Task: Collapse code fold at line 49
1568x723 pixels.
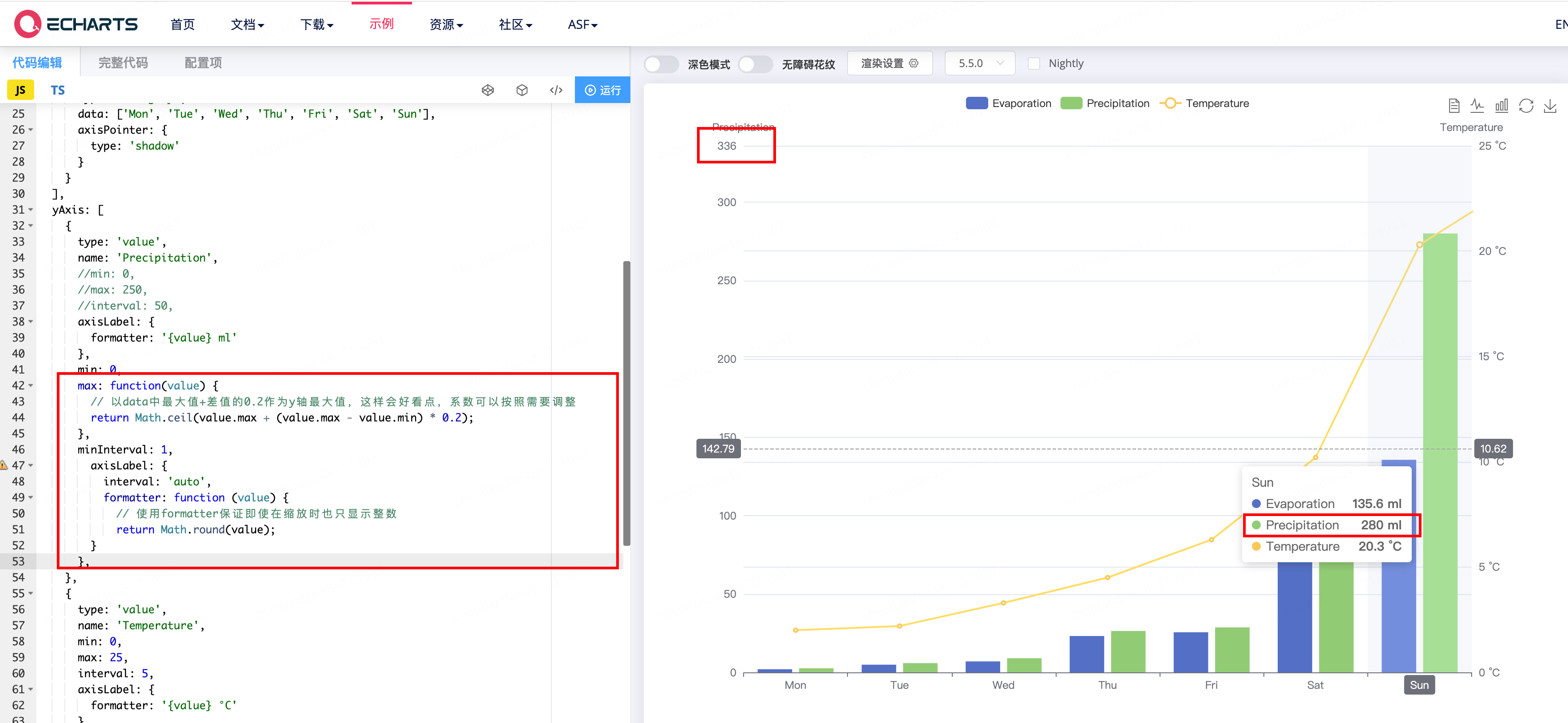Action: [x=31, y=498]
